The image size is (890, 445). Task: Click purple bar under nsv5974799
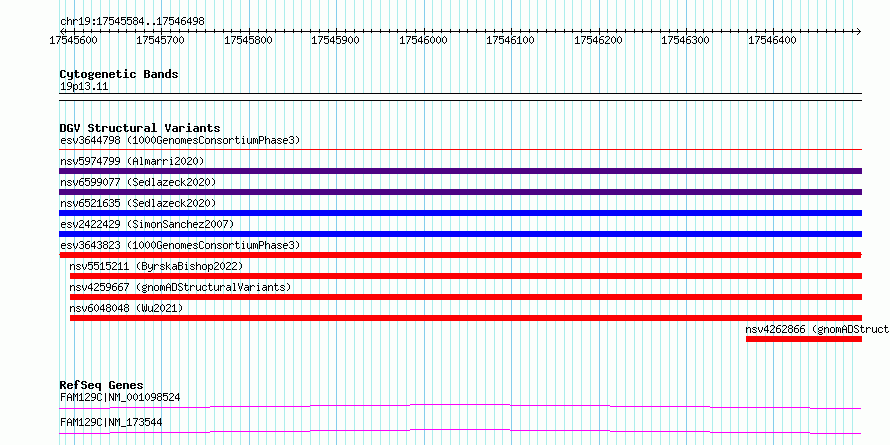[460, 171]
